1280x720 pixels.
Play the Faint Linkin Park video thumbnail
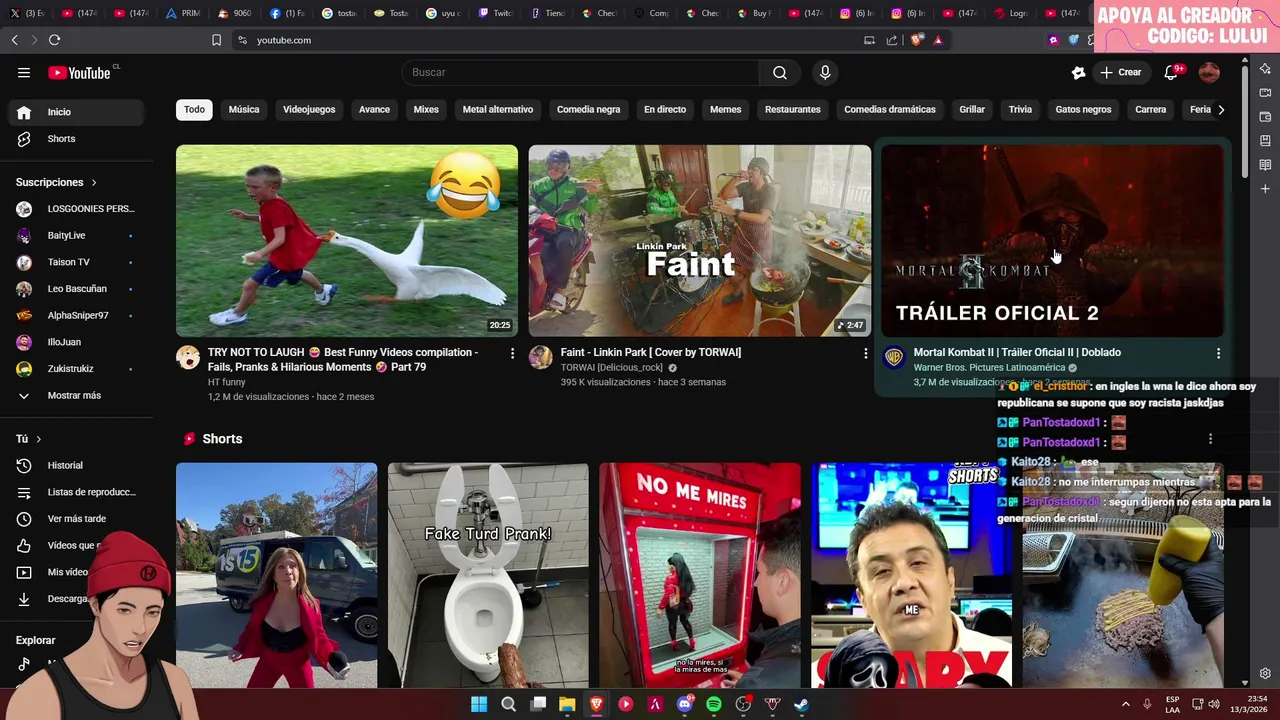pos(700,241)
